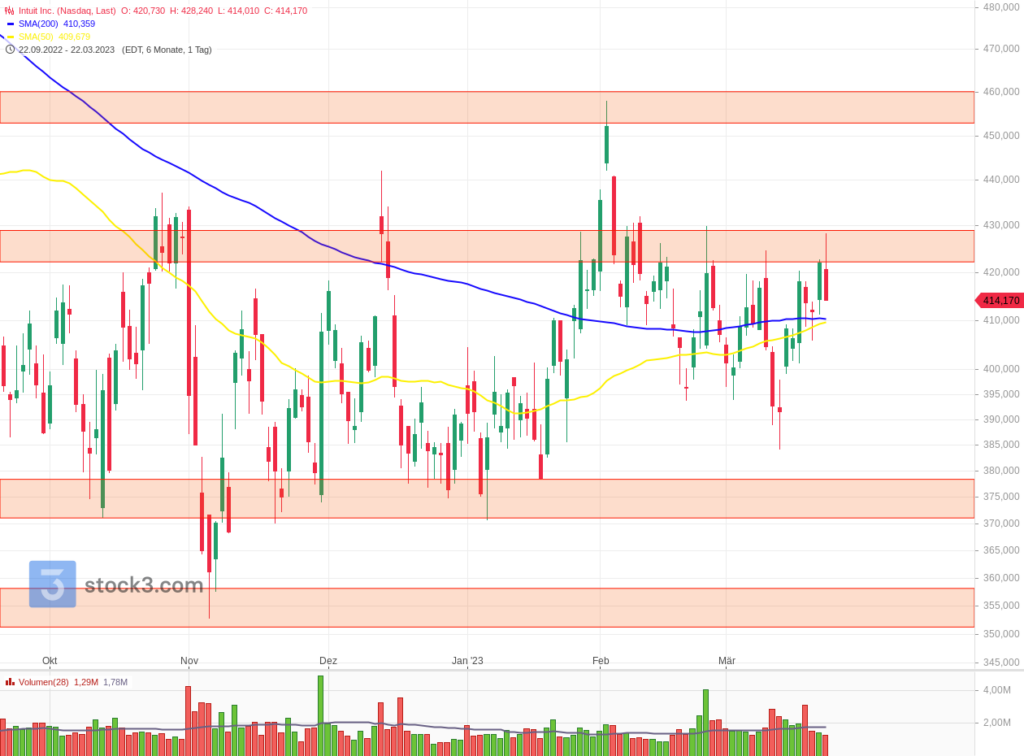This screenshot has width=1024, height=756.
Task: Click the 460,000 price axis label
Action: 1001,92
